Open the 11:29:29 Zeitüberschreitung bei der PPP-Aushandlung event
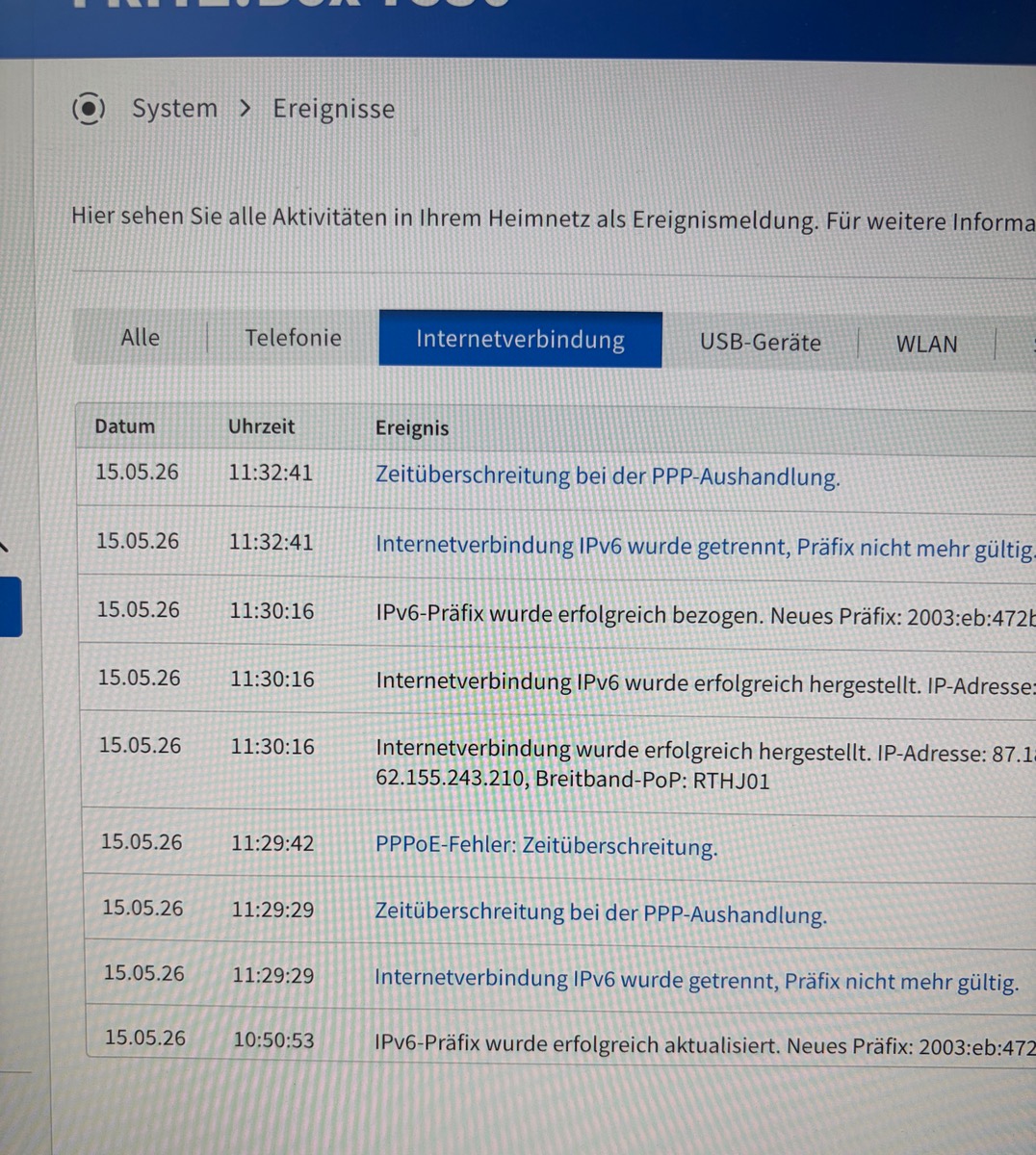 (601, 912)
